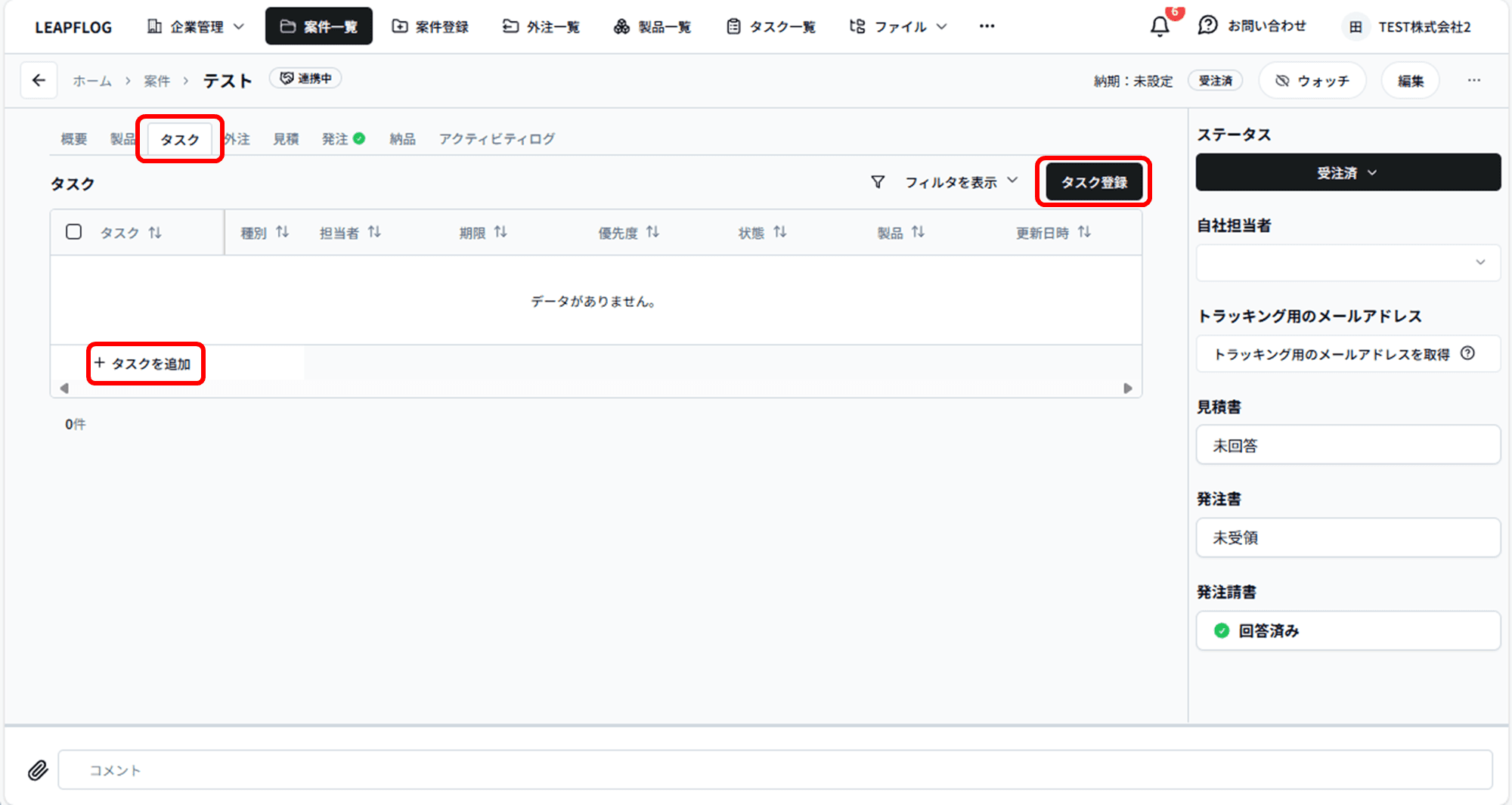The height and width of the screenshot is (805, 1512).
Task: Open the top navigation overflow ellipsis
Action: point(987,26)
